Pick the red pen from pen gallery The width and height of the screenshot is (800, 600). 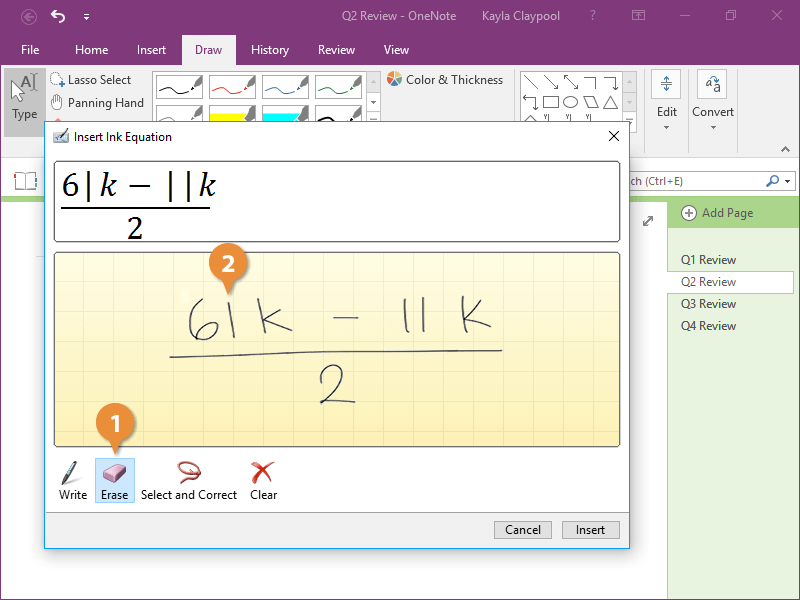(229, 87)
